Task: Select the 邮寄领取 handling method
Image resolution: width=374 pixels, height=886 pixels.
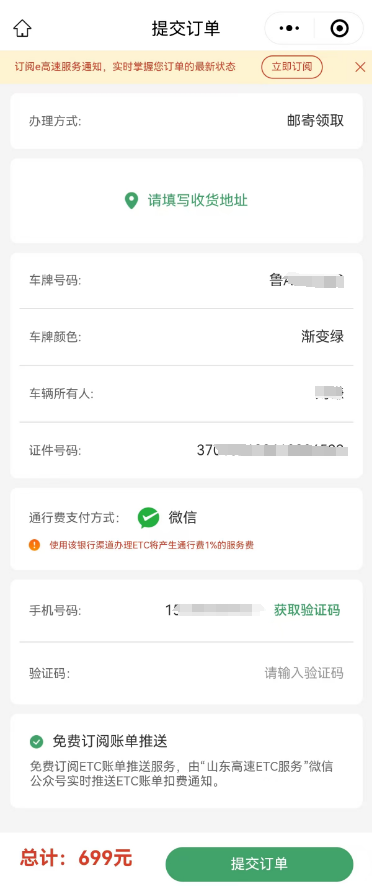Action: [315, 121]
